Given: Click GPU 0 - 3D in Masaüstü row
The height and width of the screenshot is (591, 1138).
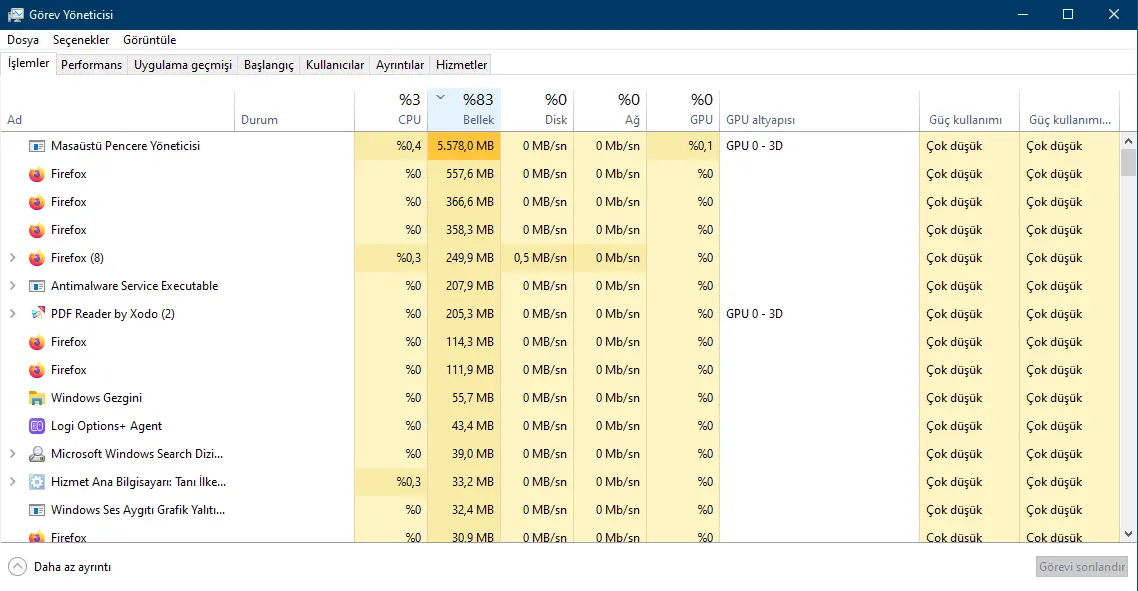Looking at the screenshot, I should (754, 146).
